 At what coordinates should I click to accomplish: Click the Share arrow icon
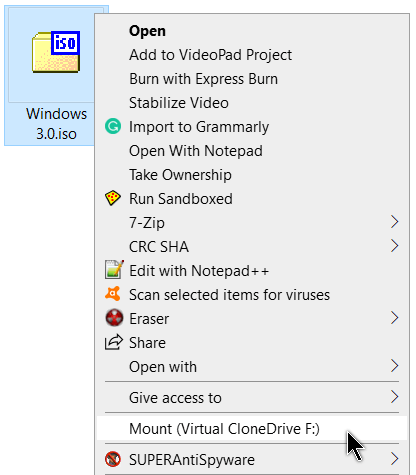114,342
